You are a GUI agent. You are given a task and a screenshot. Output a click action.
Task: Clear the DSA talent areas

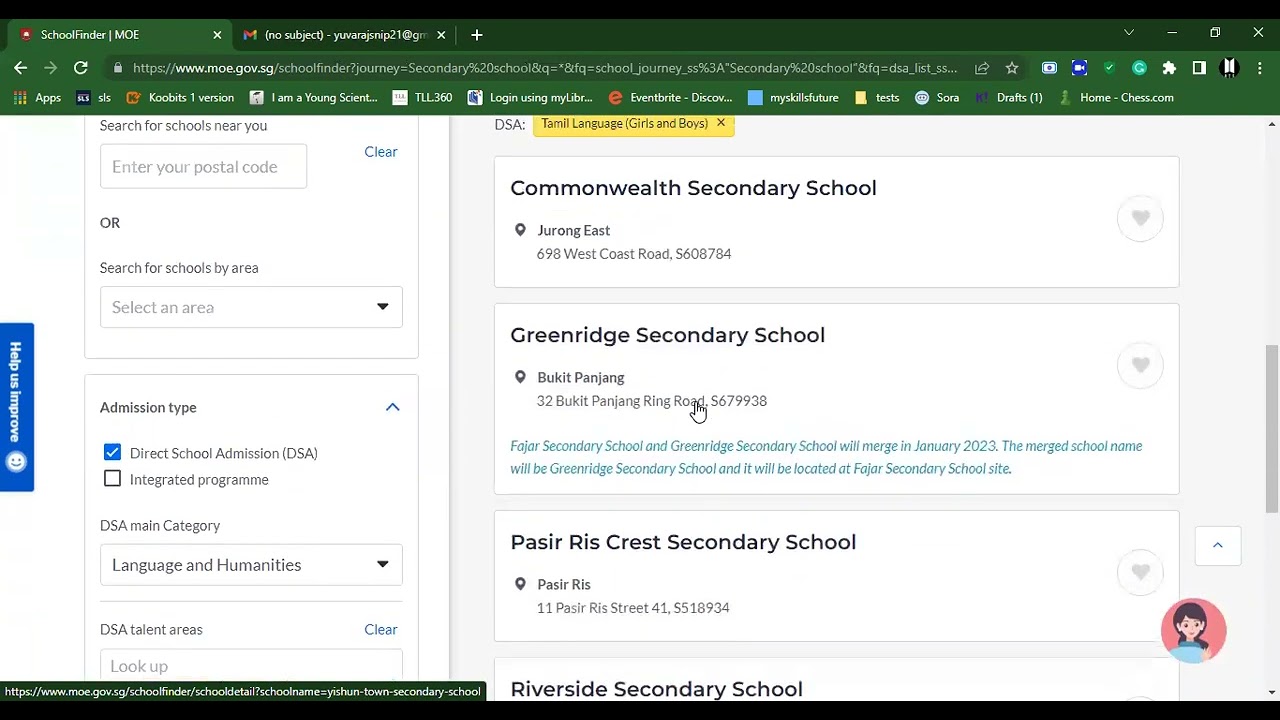[381, 630]
